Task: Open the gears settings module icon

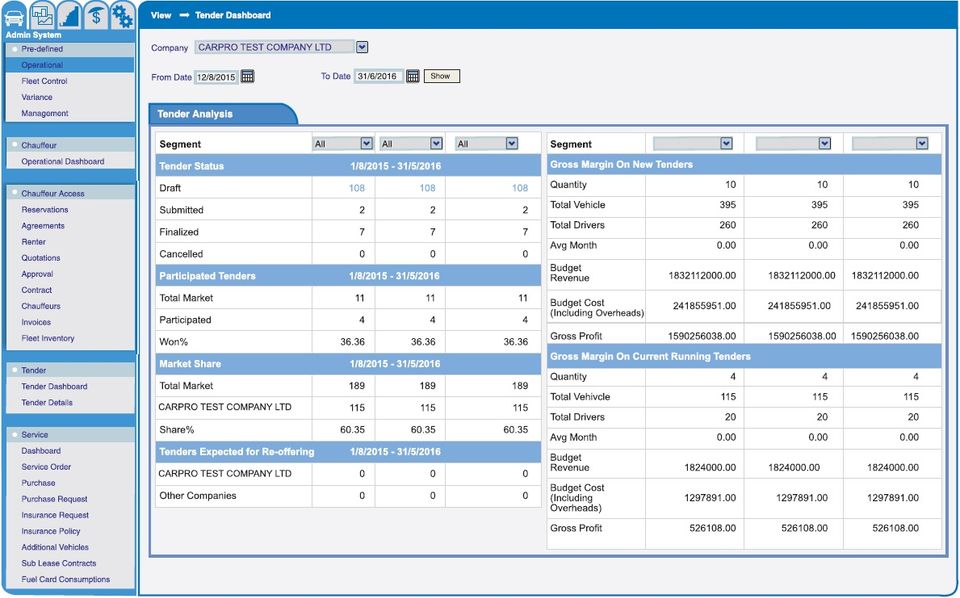Action: tap(123, 15)
